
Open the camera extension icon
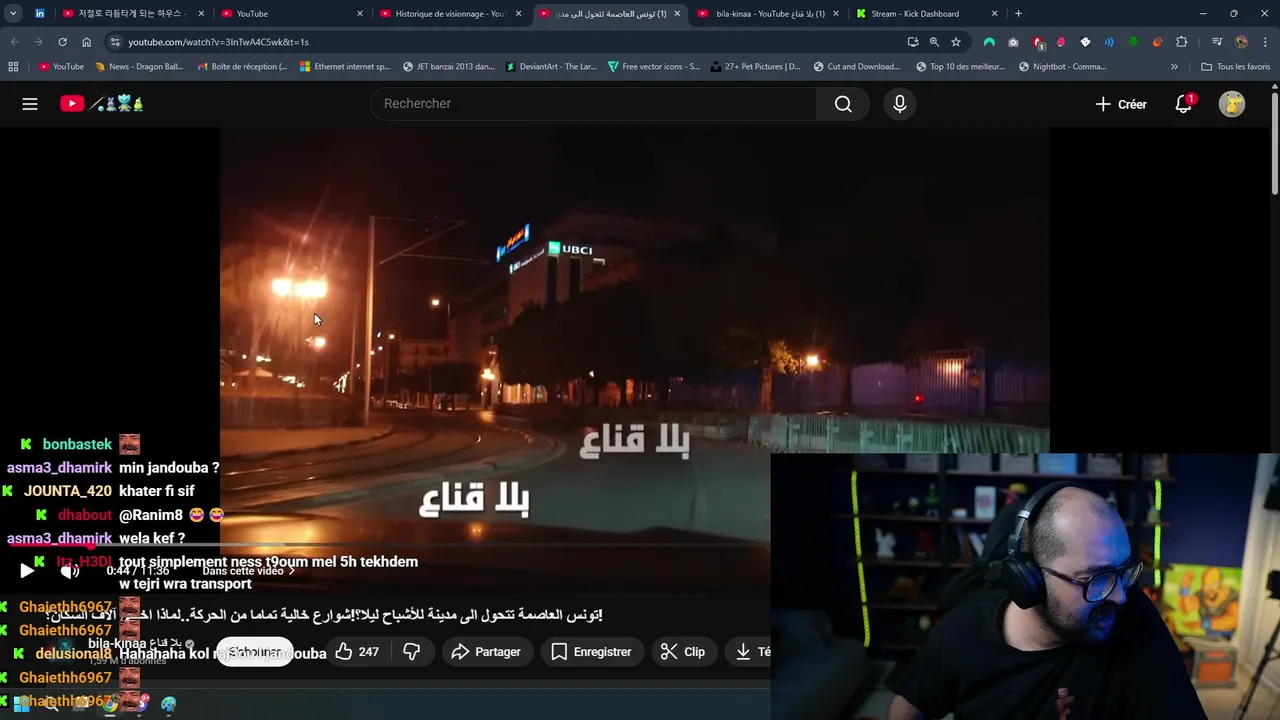[x=1013, y=42]
